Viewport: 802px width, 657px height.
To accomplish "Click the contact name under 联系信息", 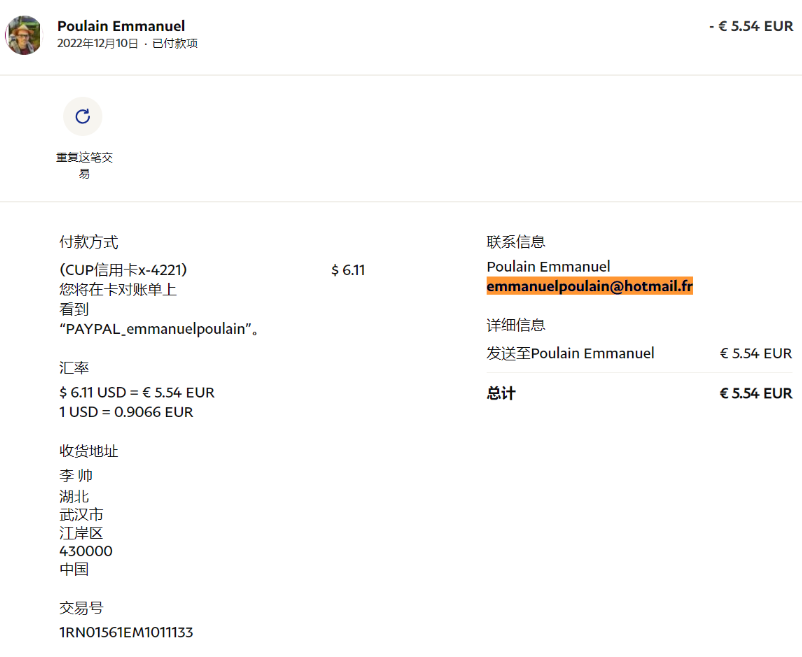I will click(548, 267).
